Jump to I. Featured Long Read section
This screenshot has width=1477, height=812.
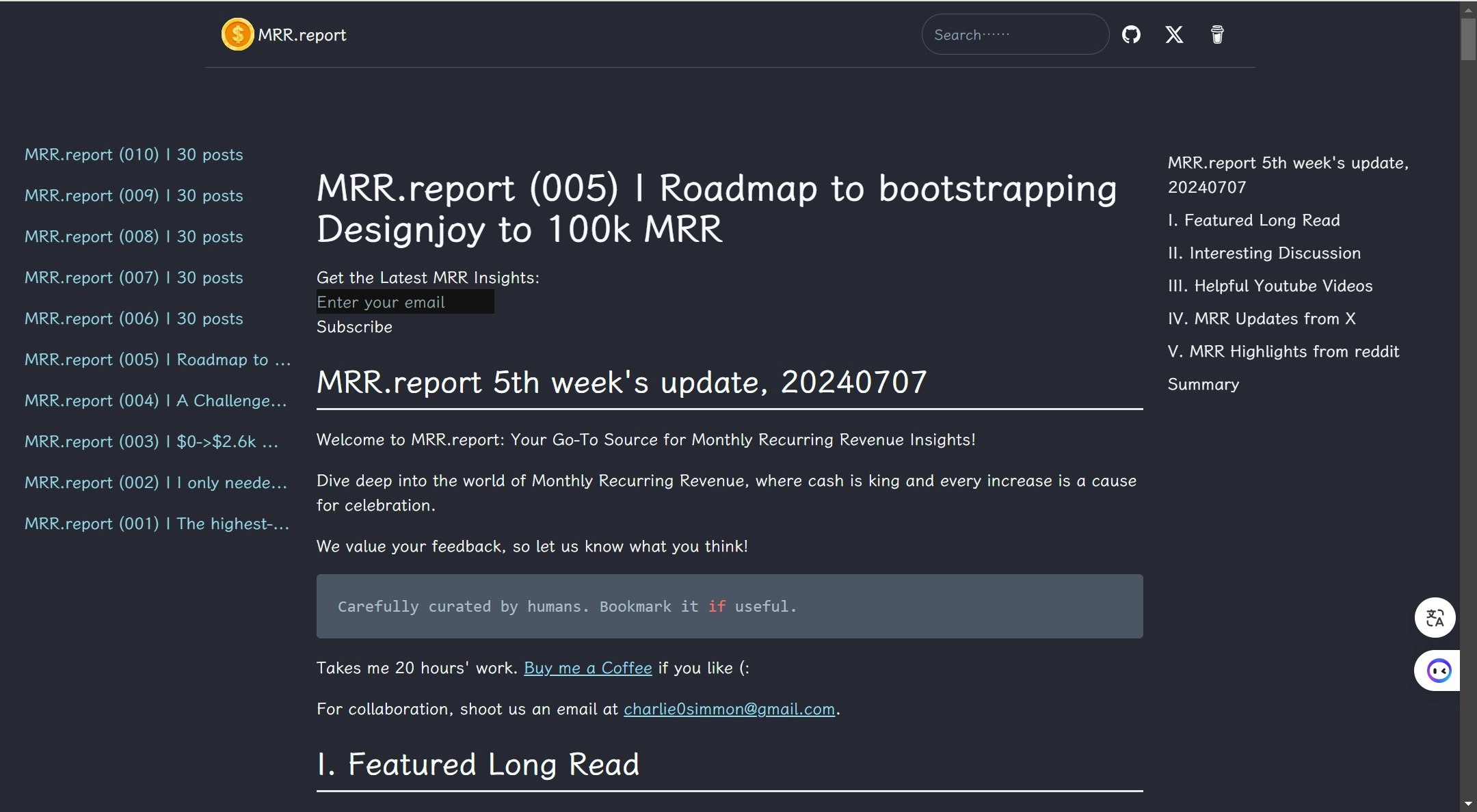1254,220
